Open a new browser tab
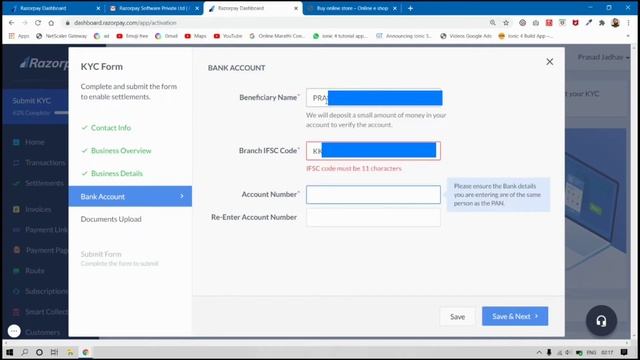The height and width of the screenshot is (360, 640). pyautogui.click(x=410, y=8)
